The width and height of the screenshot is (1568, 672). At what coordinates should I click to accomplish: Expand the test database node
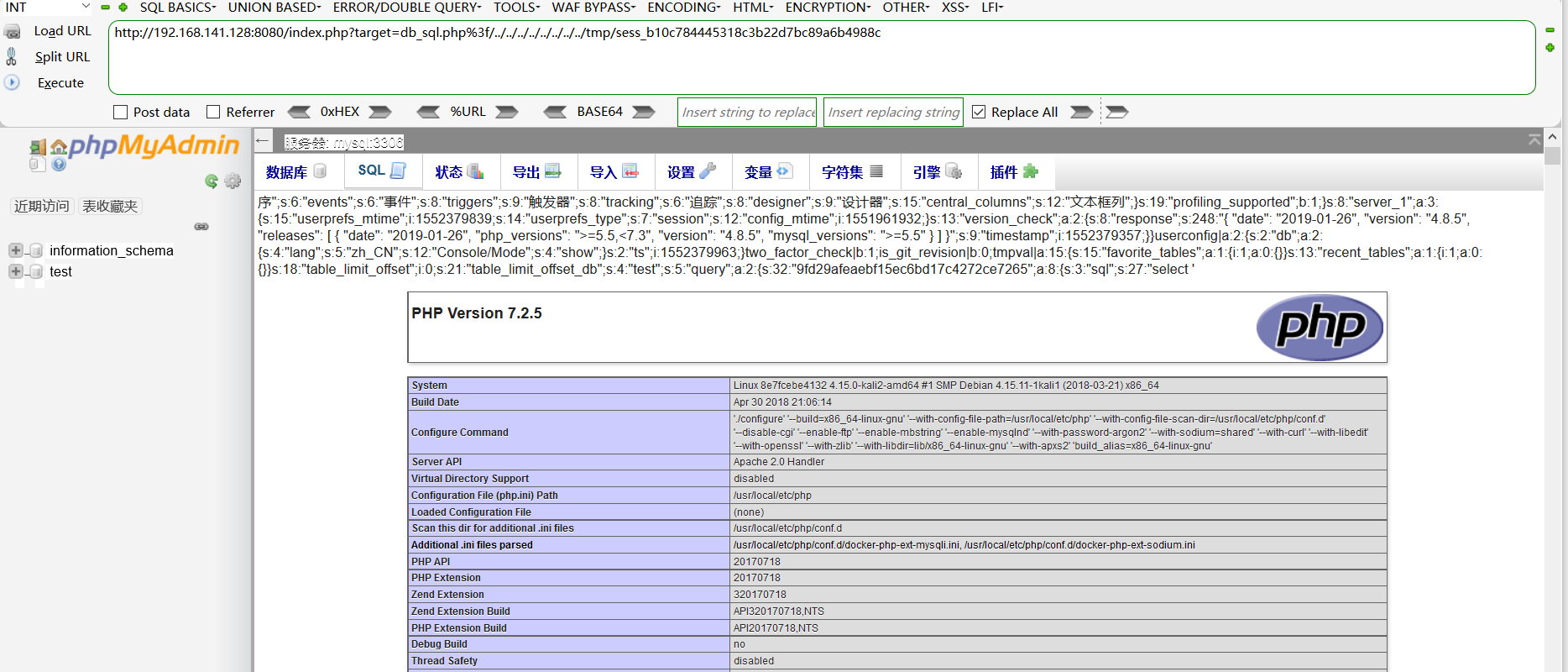tap(15, 271)
